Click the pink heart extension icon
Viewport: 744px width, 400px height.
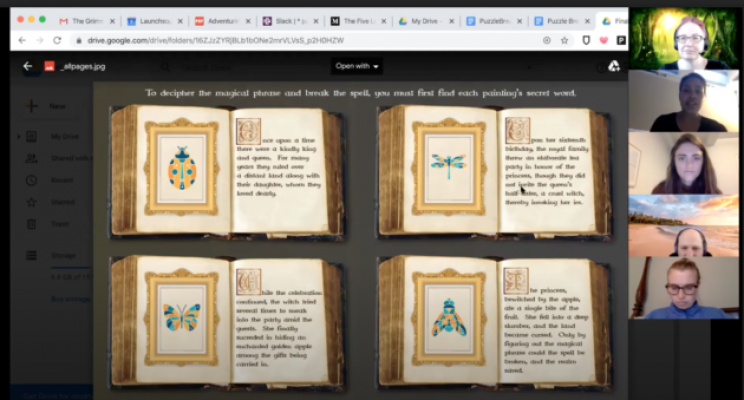click(603, 40)
